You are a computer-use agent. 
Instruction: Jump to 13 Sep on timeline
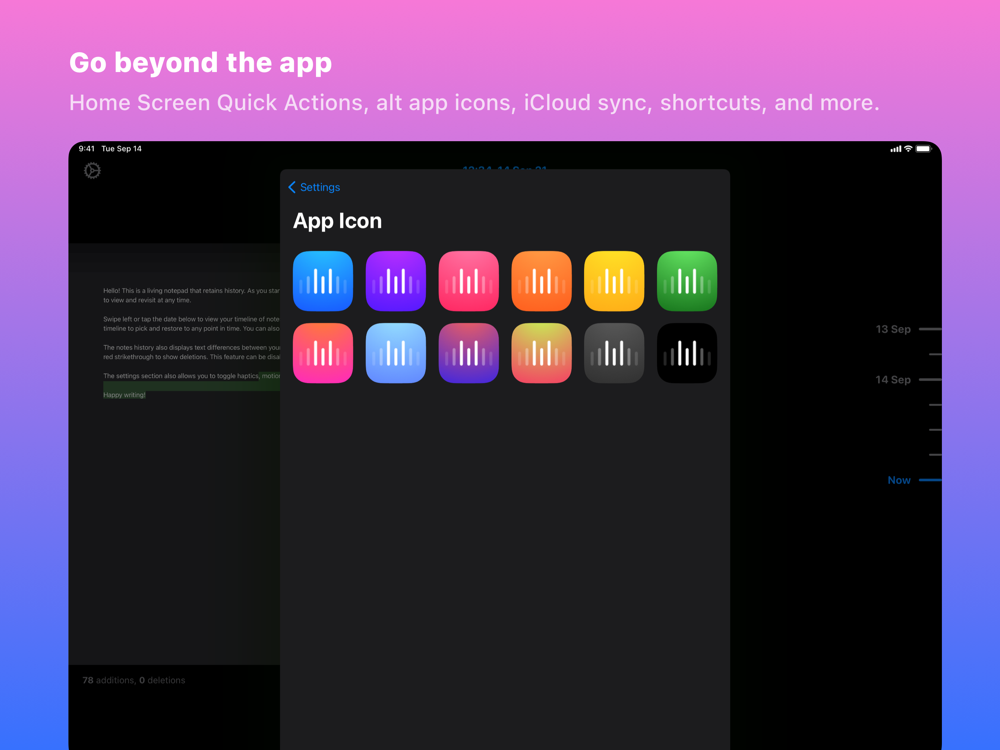point(893,329)
